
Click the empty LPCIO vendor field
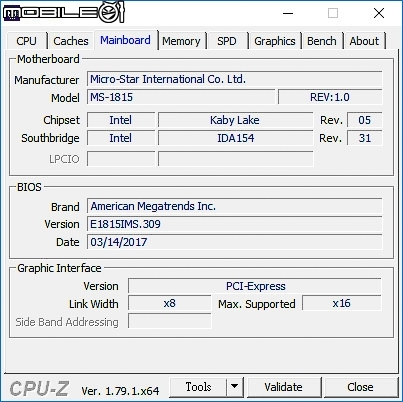[x=121, y=159]
